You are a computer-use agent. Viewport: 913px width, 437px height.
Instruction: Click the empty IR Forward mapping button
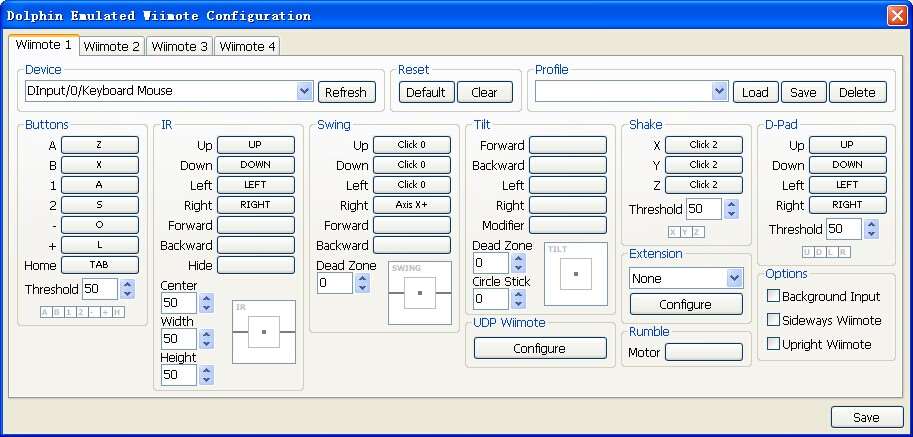click(256, 225)
